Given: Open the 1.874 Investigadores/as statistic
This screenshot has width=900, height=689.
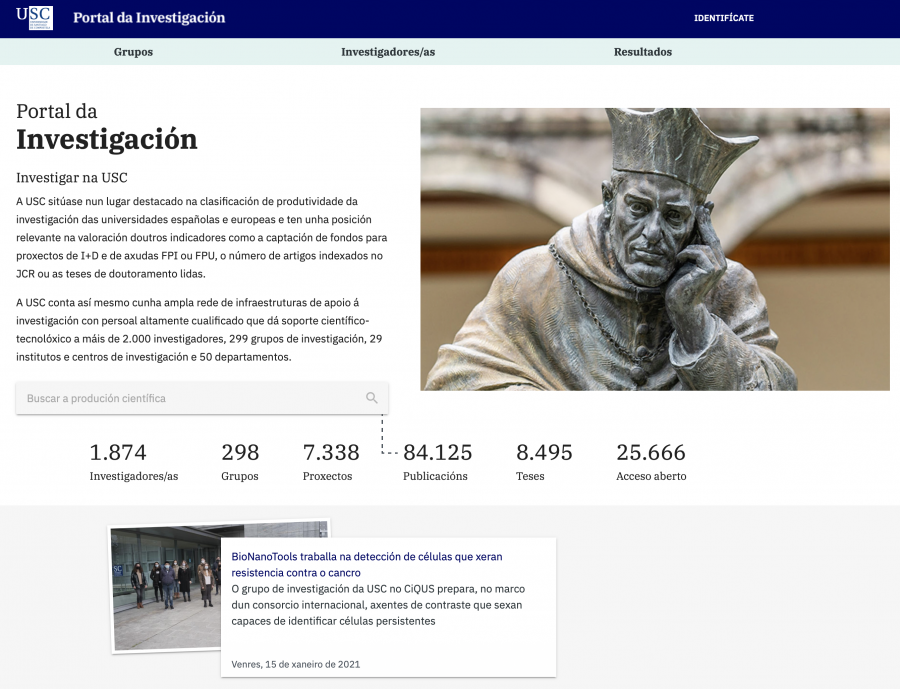Looking at the screenshot, I should click(x=134, y=462).
